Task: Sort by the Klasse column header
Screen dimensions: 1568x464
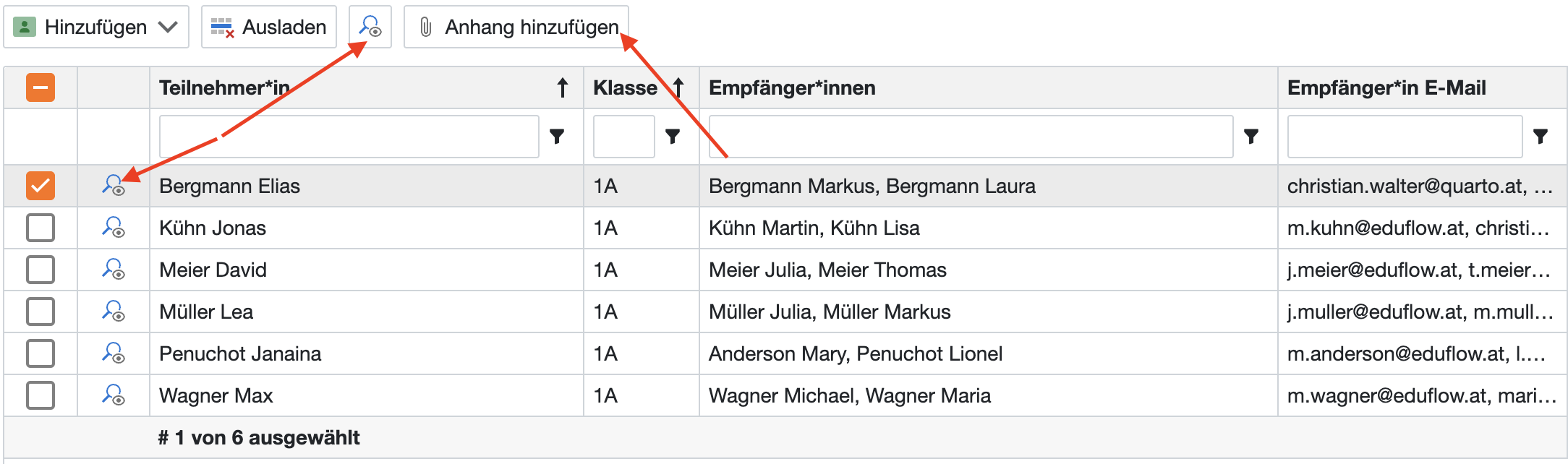Action: pos(626,88)
